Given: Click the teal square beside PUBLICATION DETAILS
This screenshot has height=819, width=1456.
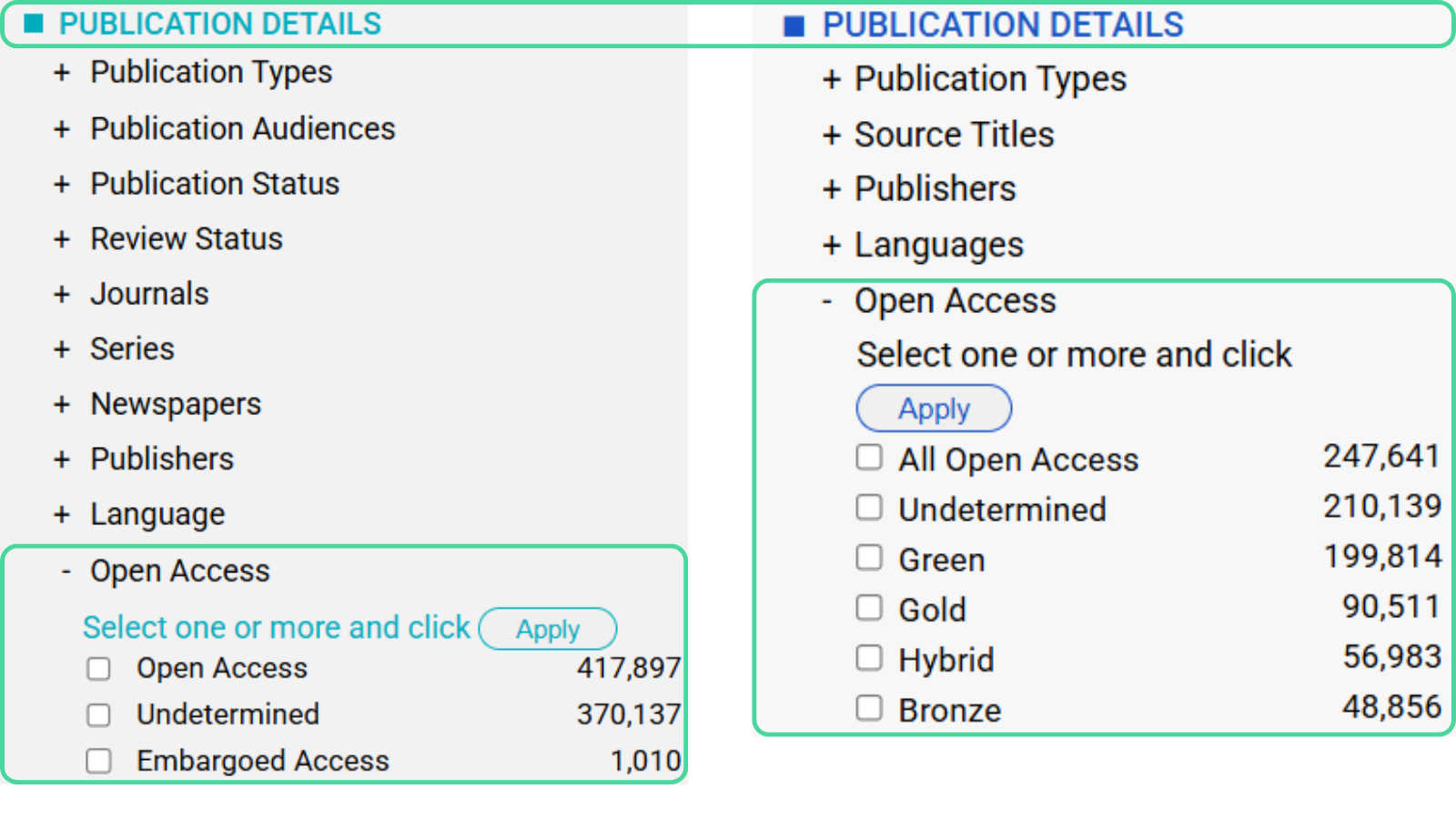Looking at the screenshot, I should tap(34, 24).
